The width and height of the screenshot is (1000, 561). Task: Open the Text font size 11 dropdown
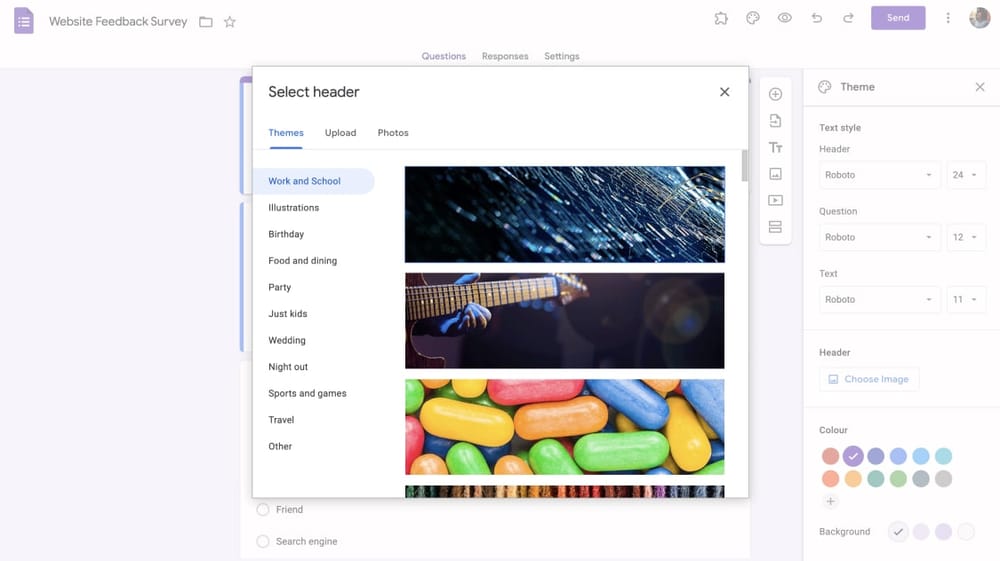pos(966,299)
